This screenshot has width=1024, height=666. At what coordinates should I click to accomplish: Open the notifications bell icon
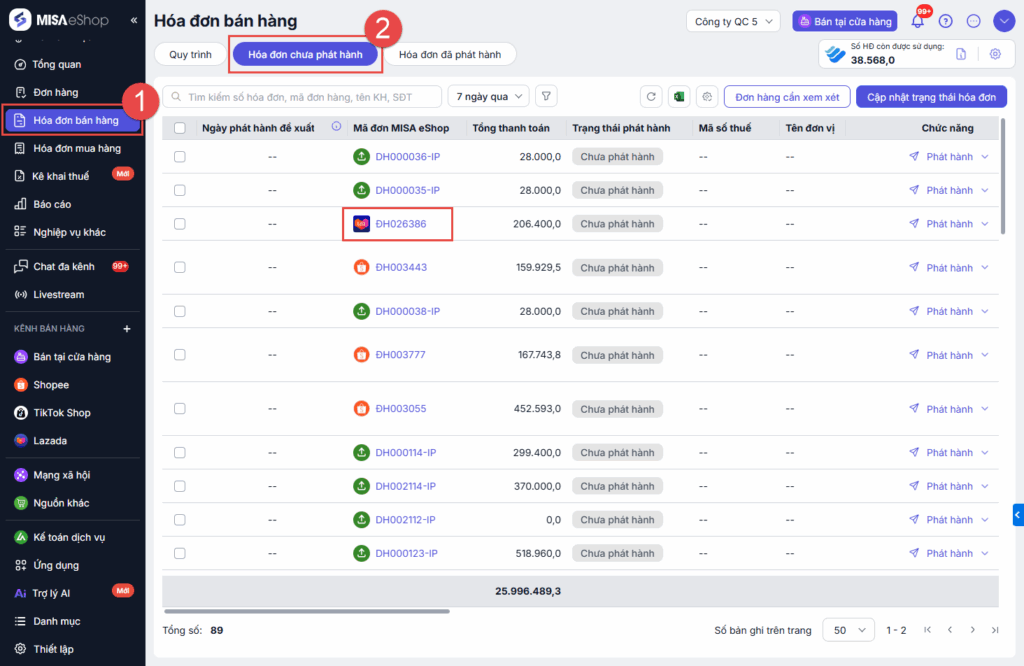click(x=917, y=22)
